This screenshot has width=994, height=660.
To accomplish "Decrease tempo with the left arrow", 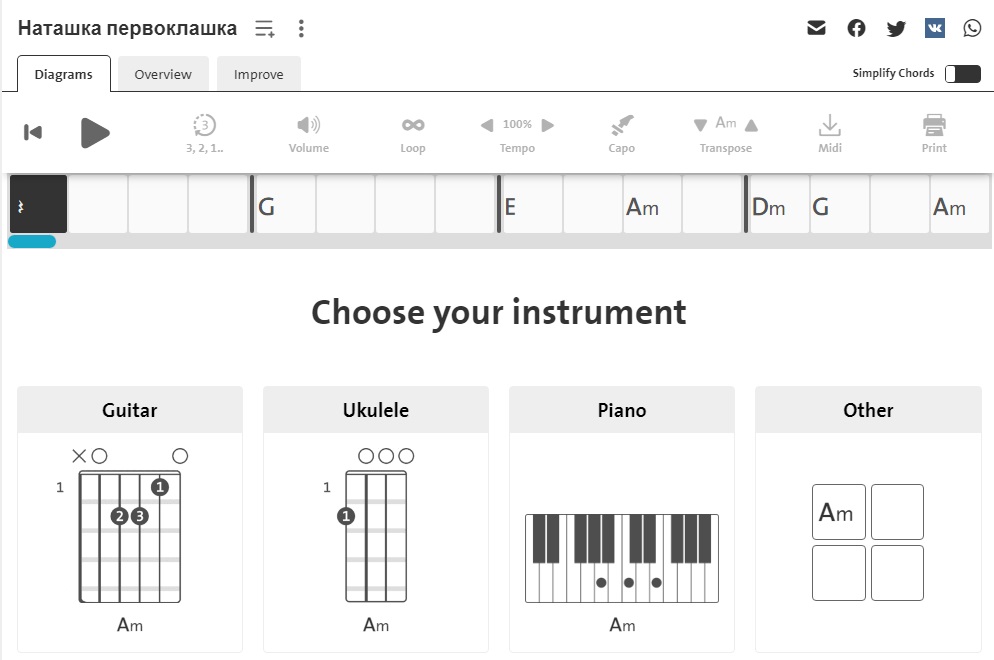I will coord(487,125).
